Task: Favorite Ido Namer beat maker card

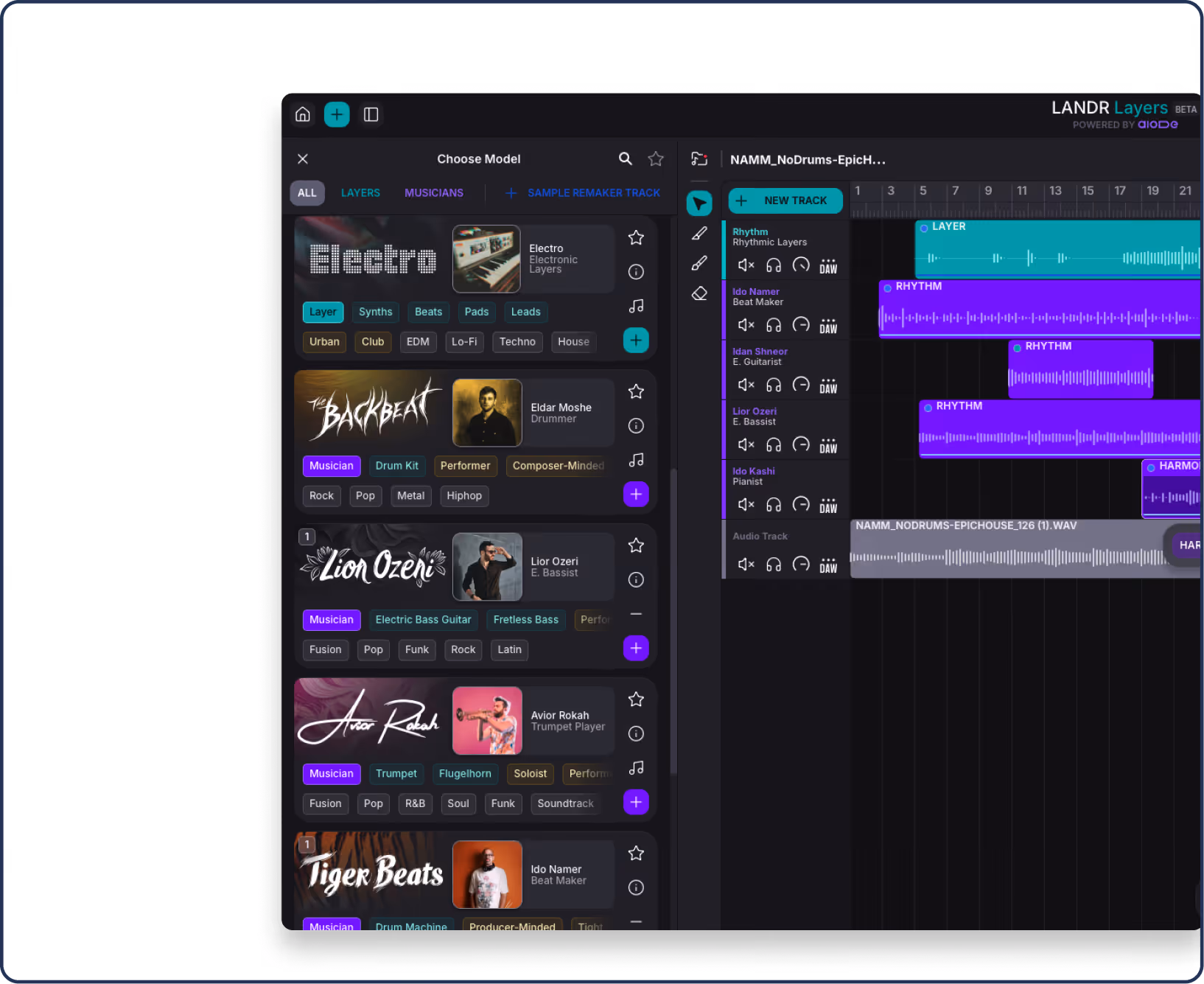Action: 636,854
